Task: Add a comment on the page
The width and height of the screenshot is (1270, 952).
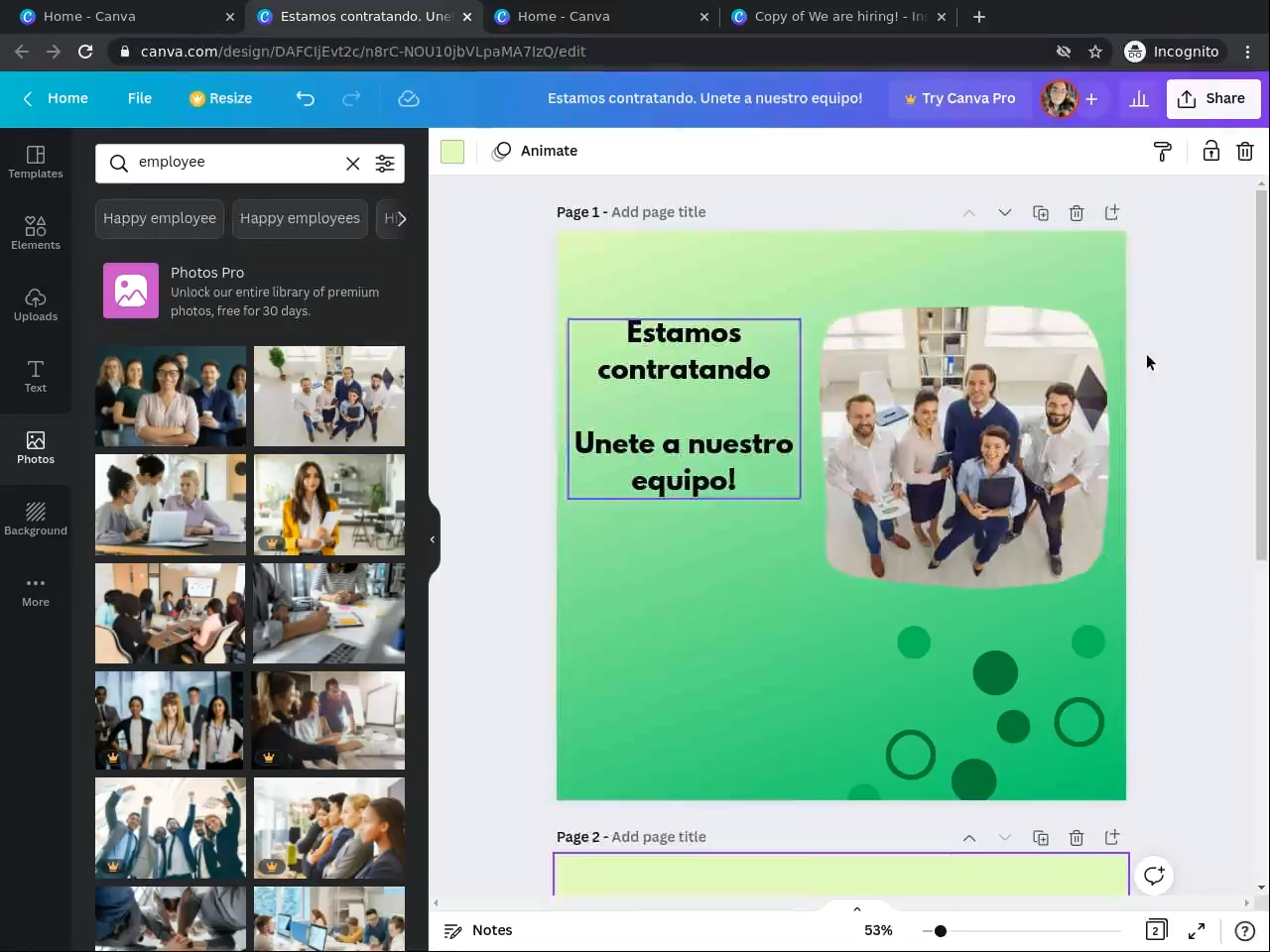Action: pos(1154,876)
